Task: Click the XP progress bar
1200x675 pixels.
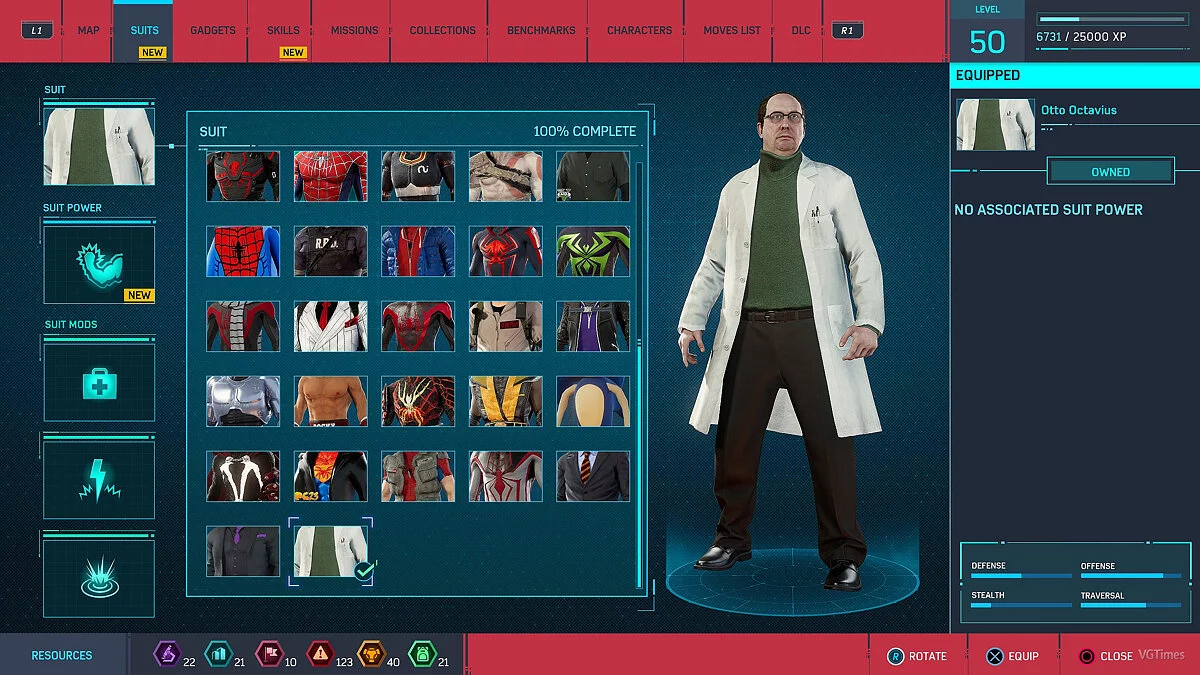Action: 1112,19
